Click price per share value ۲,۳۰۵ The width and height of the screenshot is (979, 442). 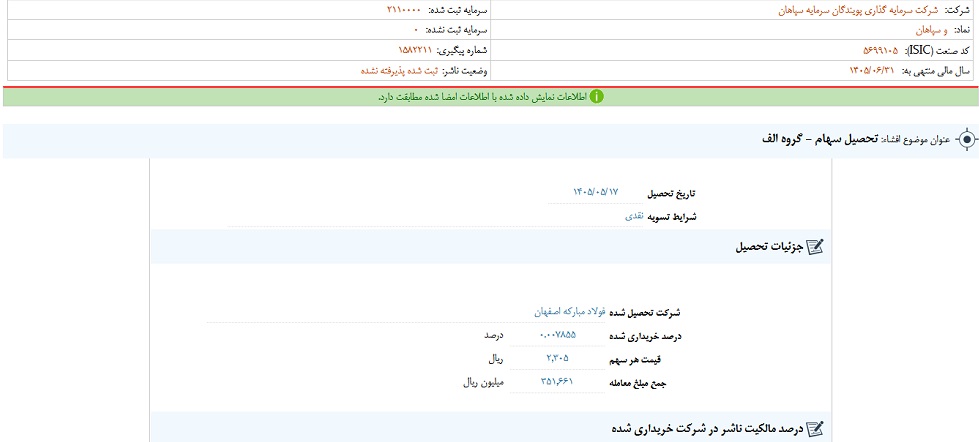point(557,358)
